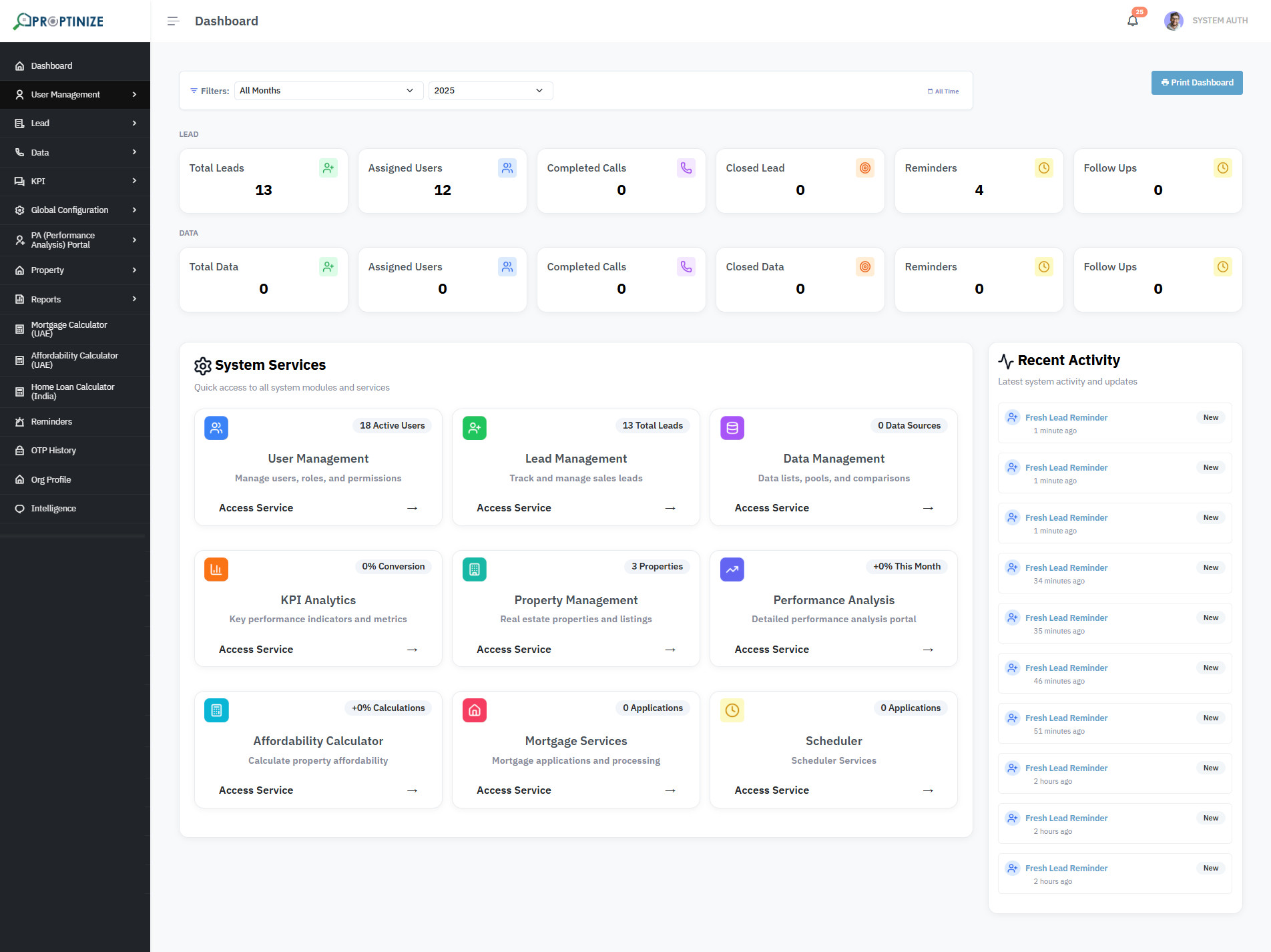Click the Completed Calls phone icon

pos(686,168)
